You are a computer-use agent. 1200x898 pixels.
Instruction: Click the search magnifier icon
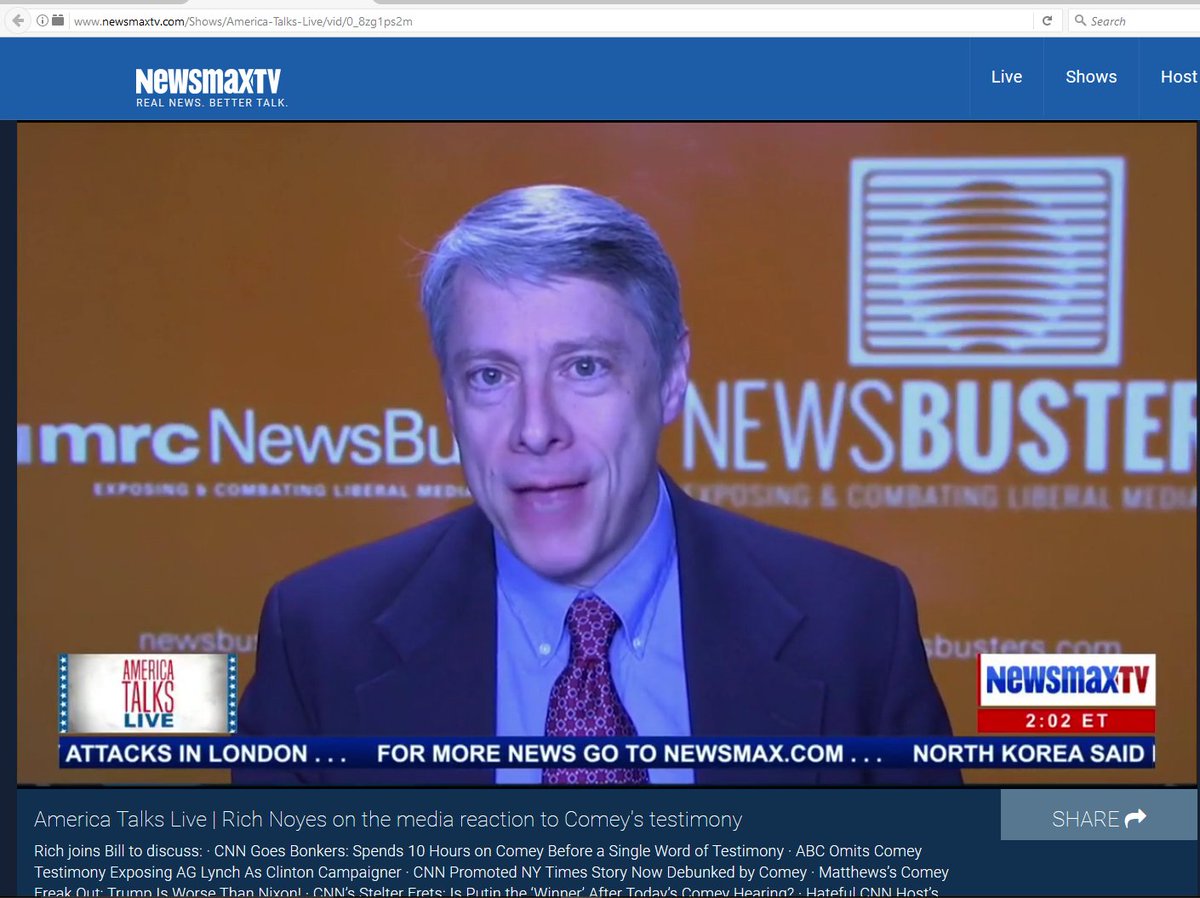1080,20
